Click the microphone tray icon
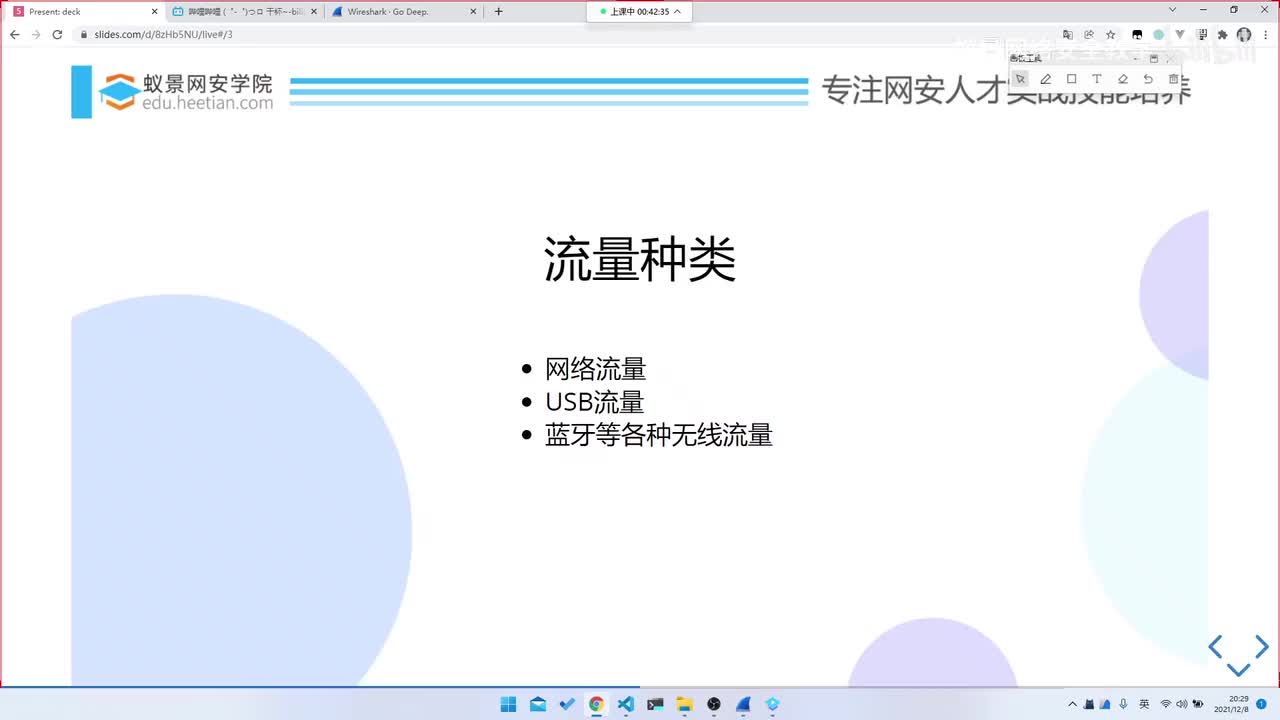 [1124, 704]
